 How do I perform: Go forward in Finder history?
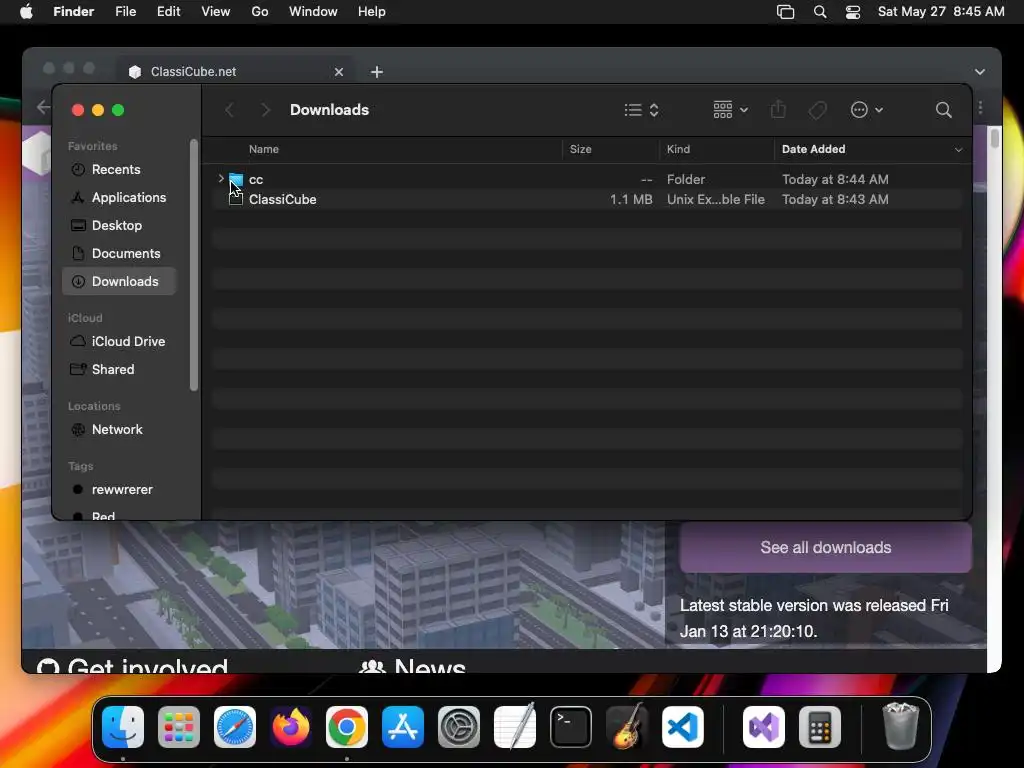(x=265, y=110)
